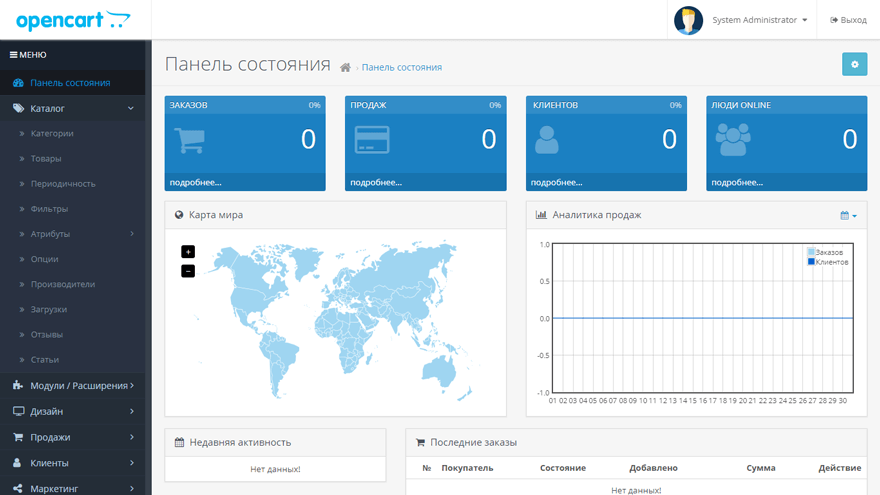Click the Действие column header
This screenshot has height=495, width=880.
pos(840,468)
